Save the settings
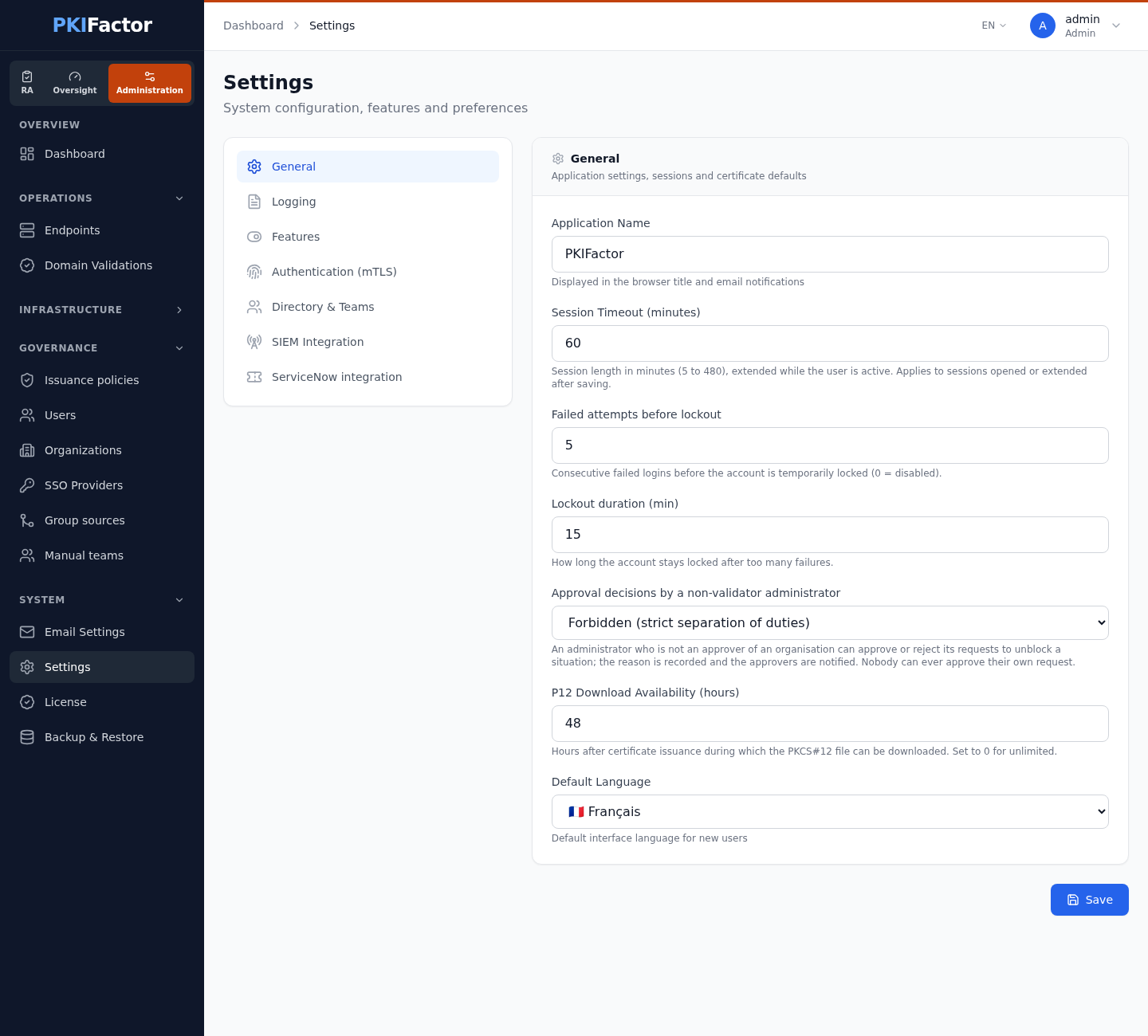This screenshot has width=1148, height=1036. coord(1090,900)
